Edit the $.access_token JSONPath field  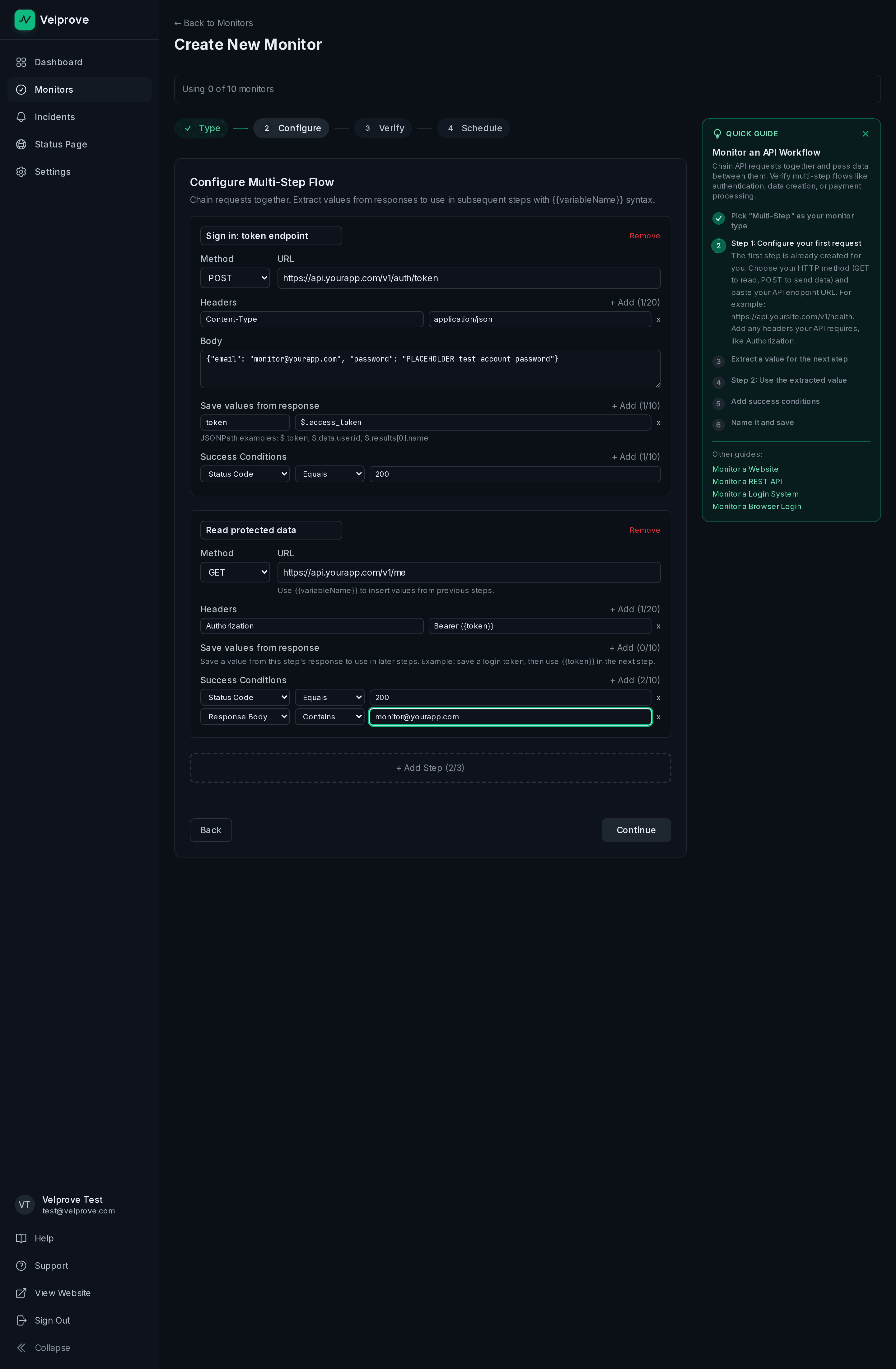(473, 422)
